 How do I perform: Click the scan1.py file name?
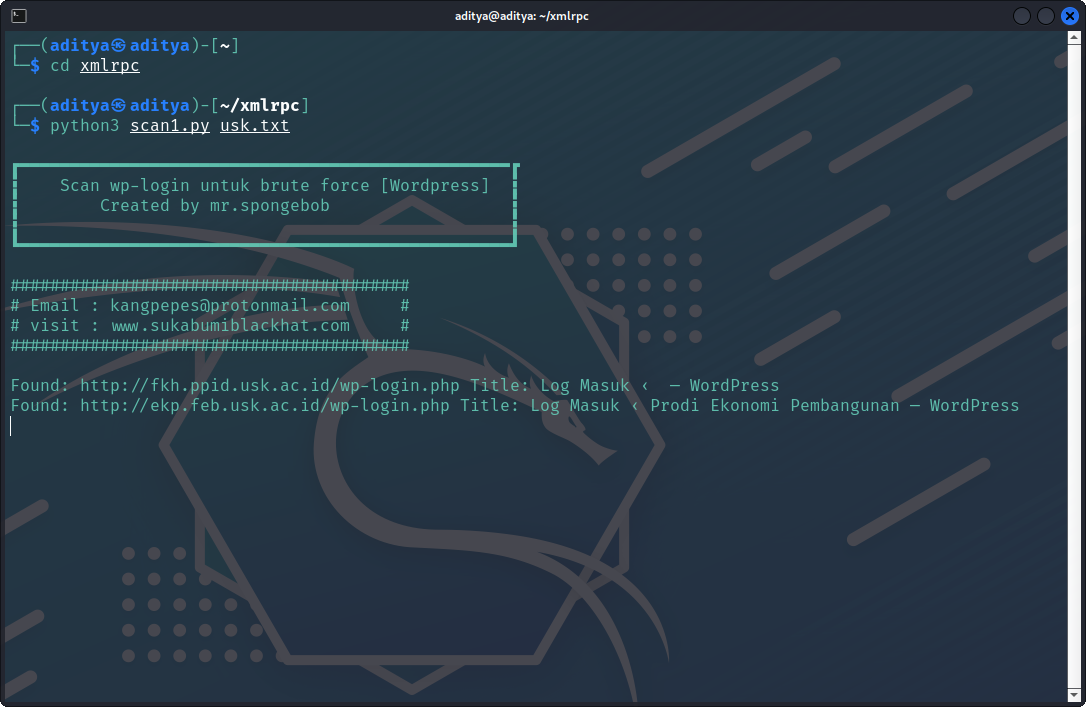(170, 126)
